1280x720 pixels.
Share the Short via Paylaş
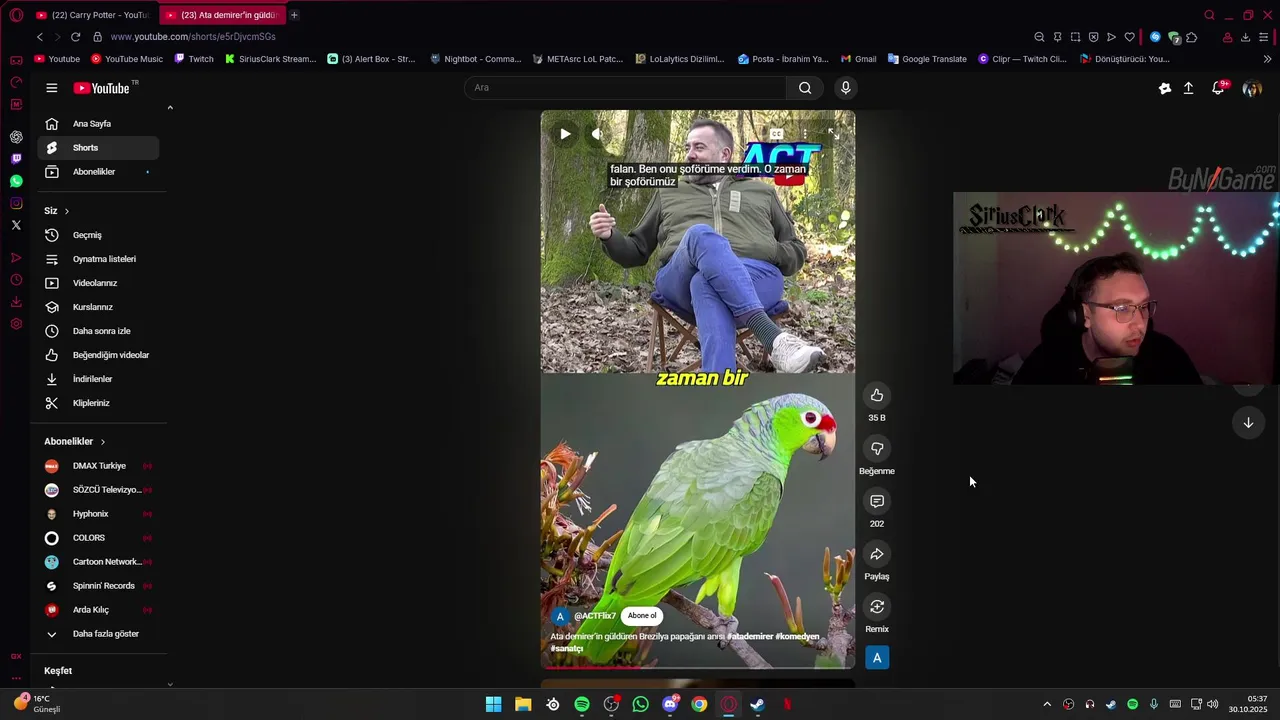pyautogui.click(x=877, y=554)
